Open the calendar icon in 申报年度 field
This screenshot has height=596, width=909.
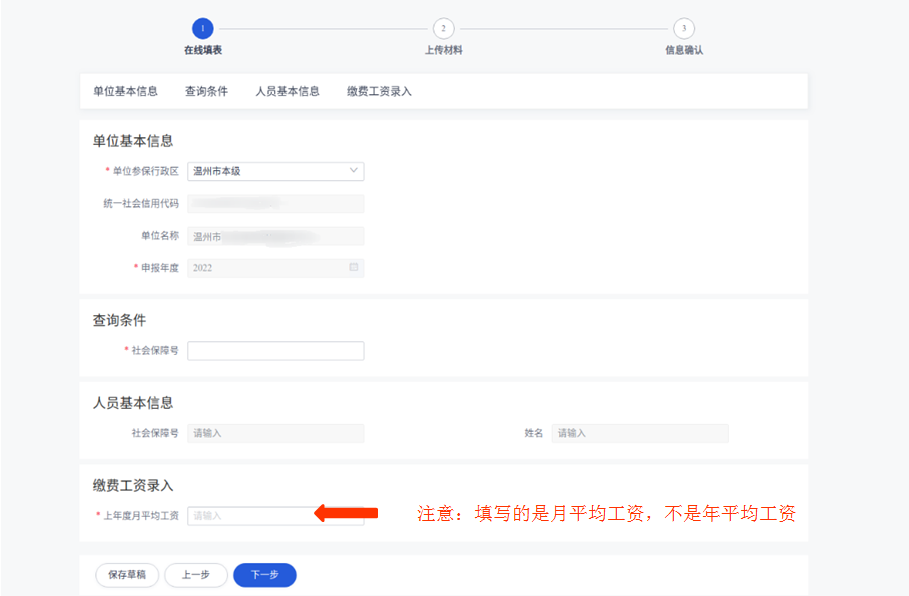pos(354,268)
